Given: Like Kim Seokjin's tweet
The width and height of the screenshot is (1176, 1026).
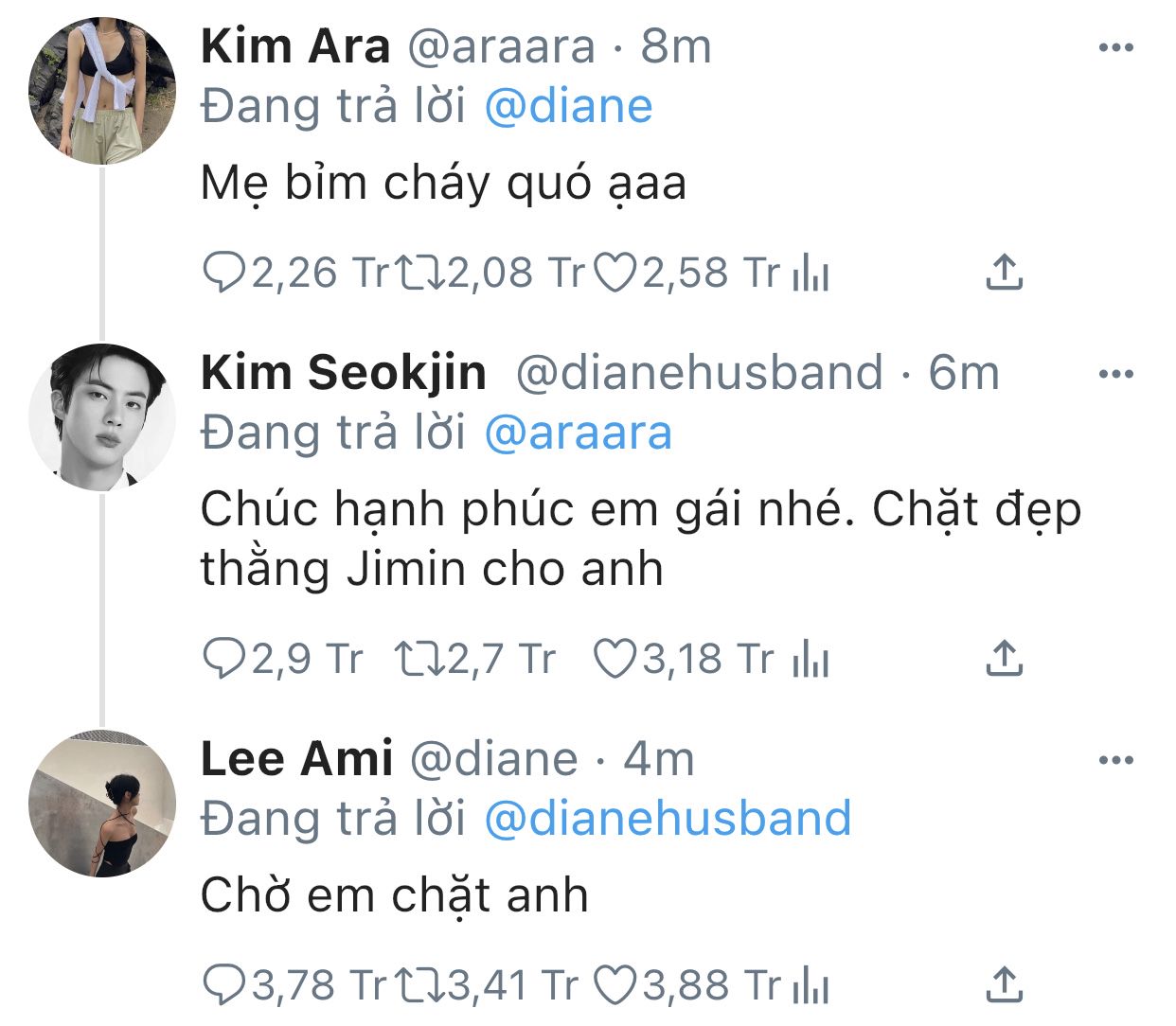Looking at the screenshot, I should [615, 659].
